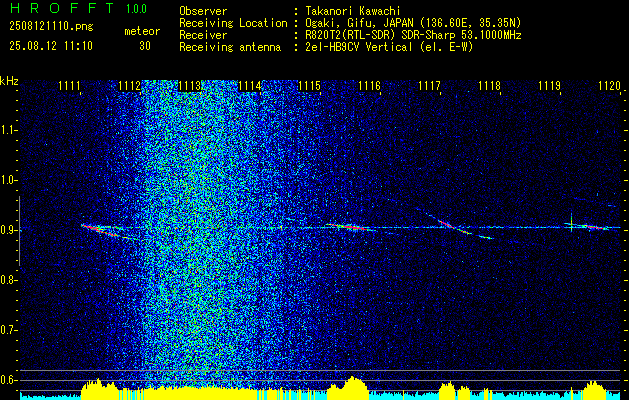Viewport: 629px width, 400px height.
Task: Click the 1115 time marker
Action: tap(309, 86)
